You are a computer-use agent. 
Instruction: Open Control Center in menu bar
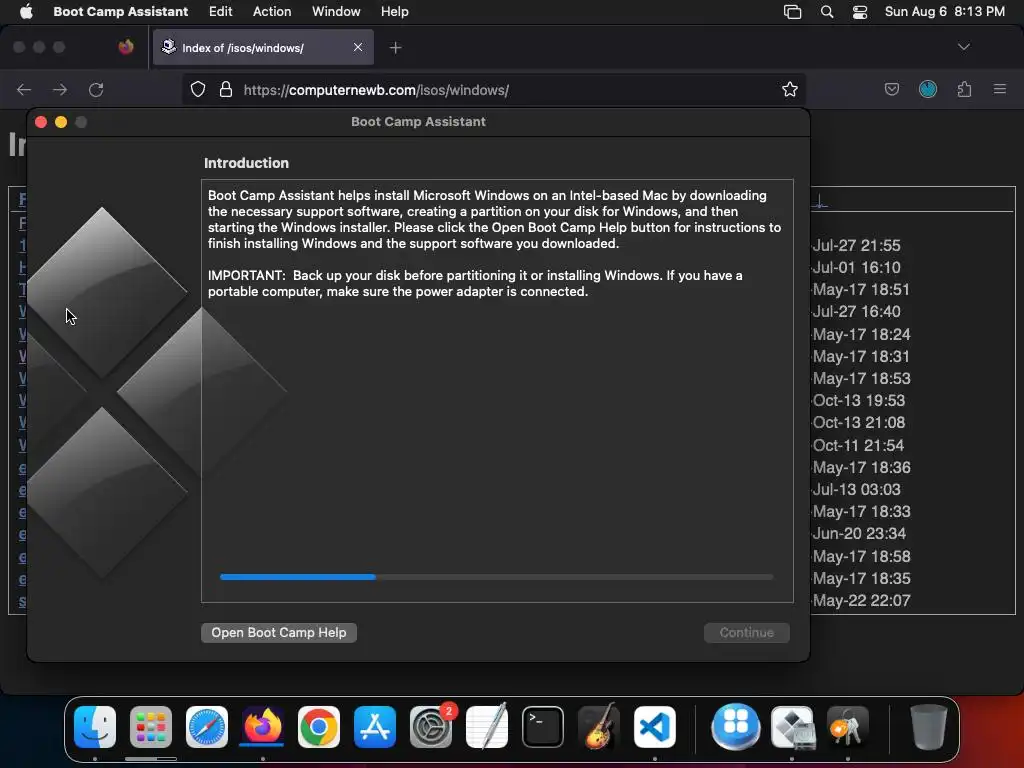860,12
